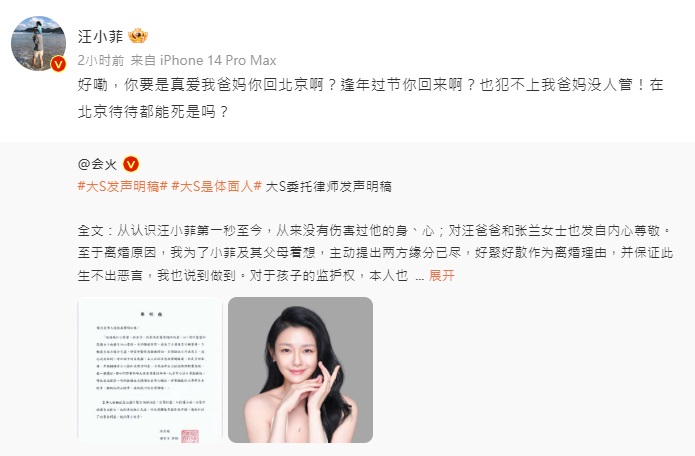The height and width of the screenshot is (456, 695).
Task: Click the ellipsis before 展开
Action: click(x=420, y=276)
